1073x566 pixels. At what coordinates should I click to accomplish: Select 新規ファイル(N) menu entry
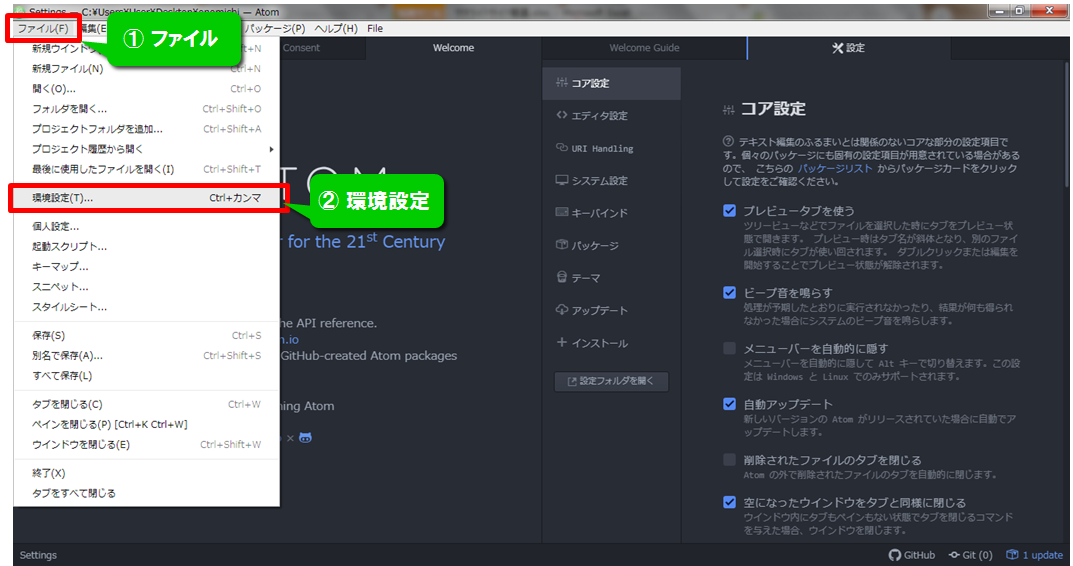tap(146, 68)
